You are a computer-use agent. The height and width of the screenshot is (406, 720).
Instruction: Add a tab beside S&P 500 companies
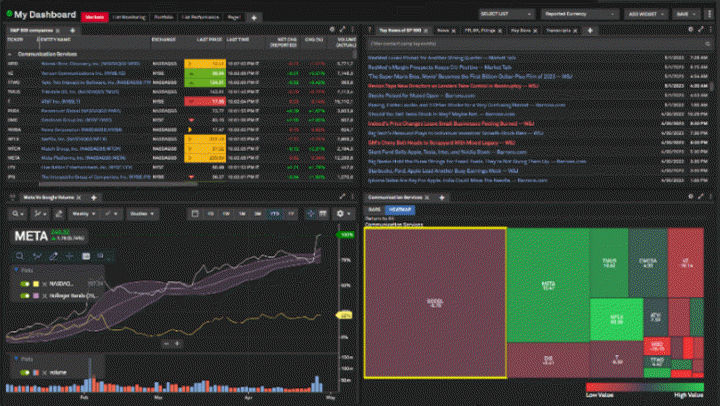pos(72,30)
